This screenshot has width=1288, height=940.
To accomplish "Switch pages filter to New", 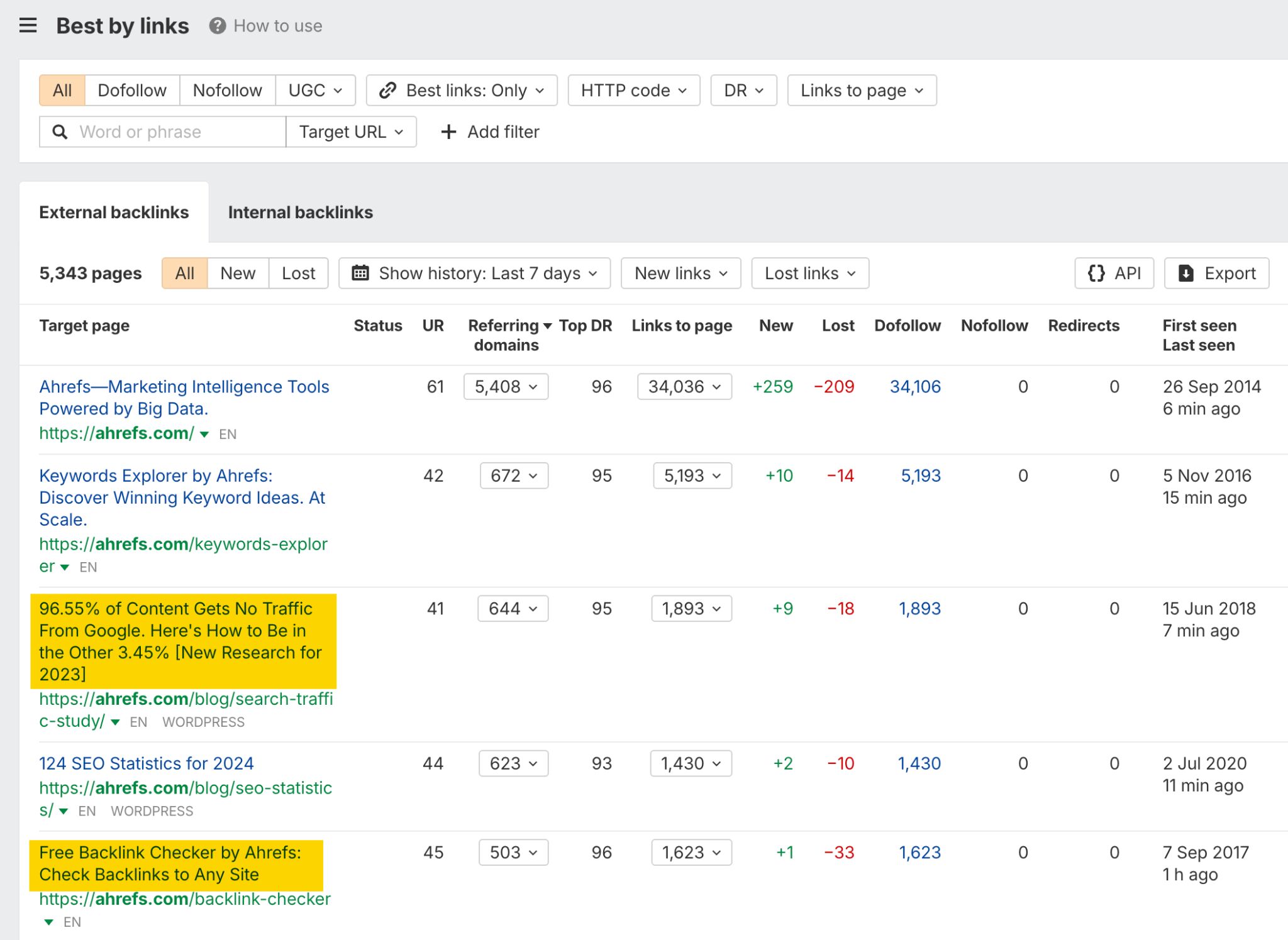I will [x=237, y=273].
